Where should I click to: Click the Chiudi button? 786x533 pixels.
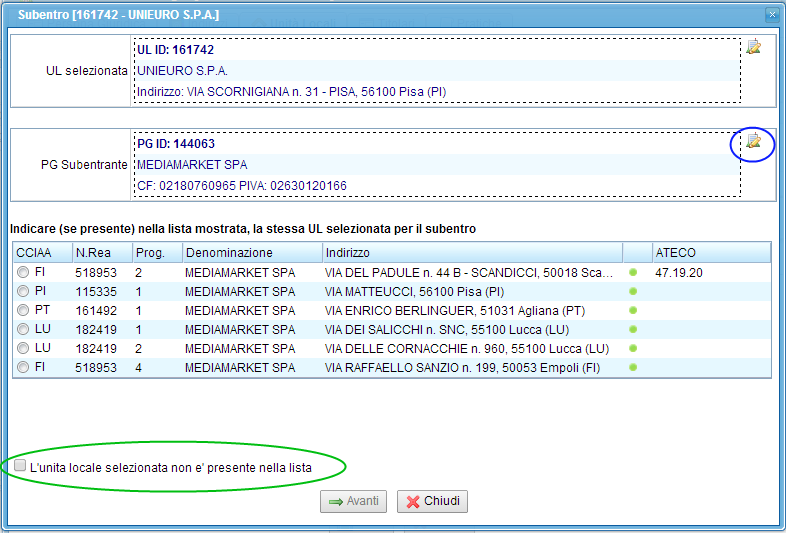pos(432,501)
